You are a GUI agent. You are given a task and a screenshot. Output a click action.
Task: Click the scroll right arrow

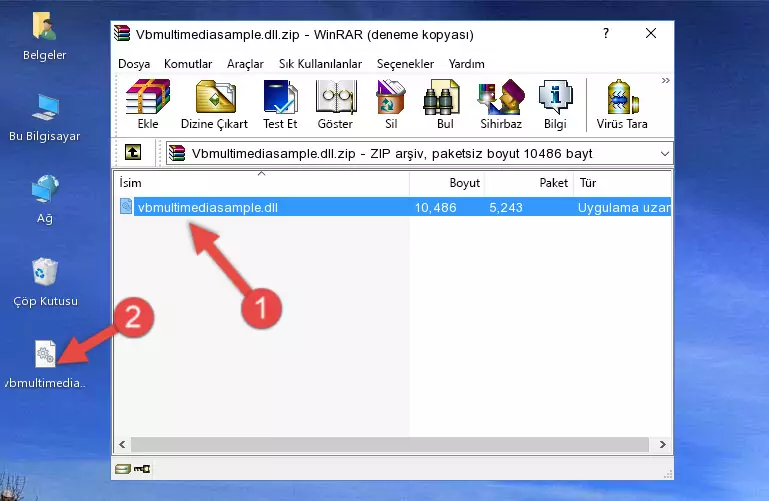pos(663,445)
